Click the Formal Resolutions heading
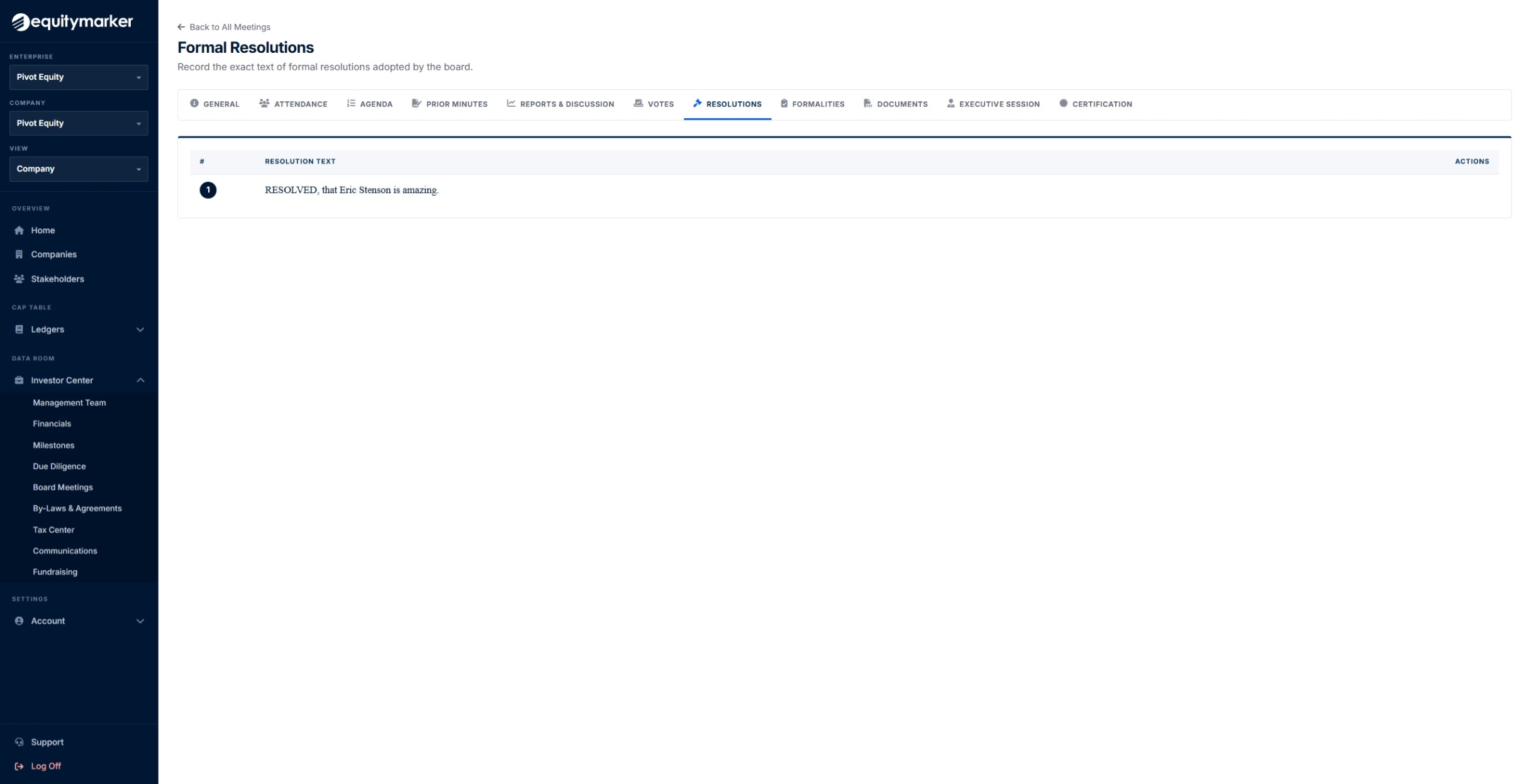 245,48
